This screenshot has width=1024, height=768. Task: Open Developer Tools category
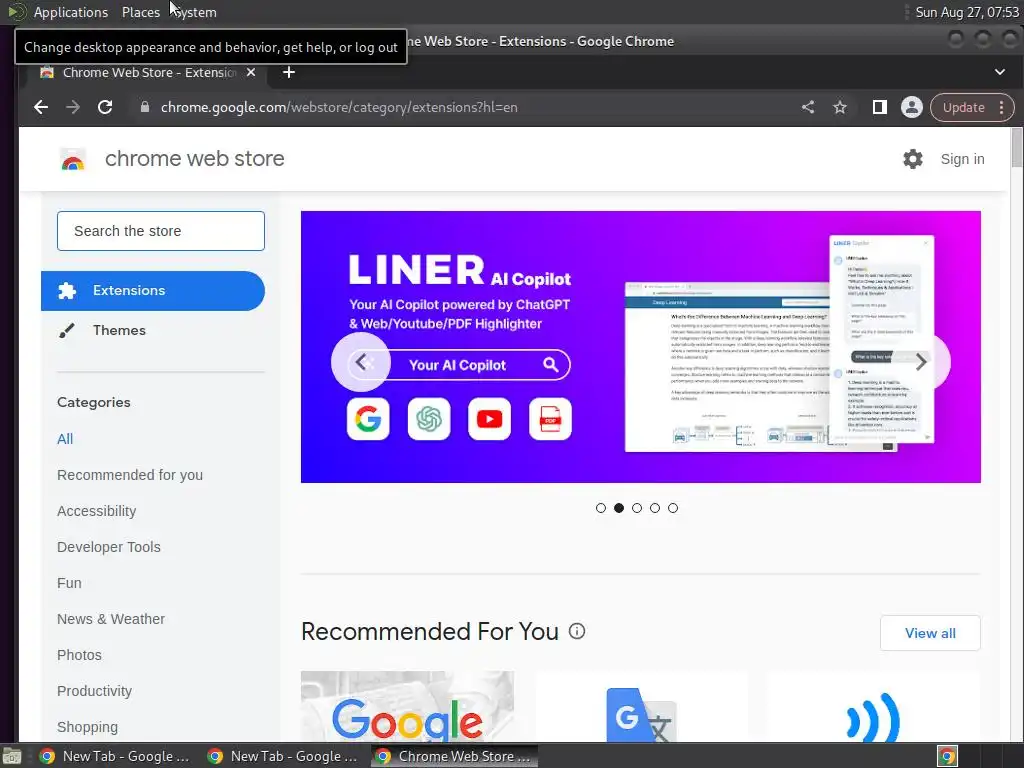(x=108, y=547)
